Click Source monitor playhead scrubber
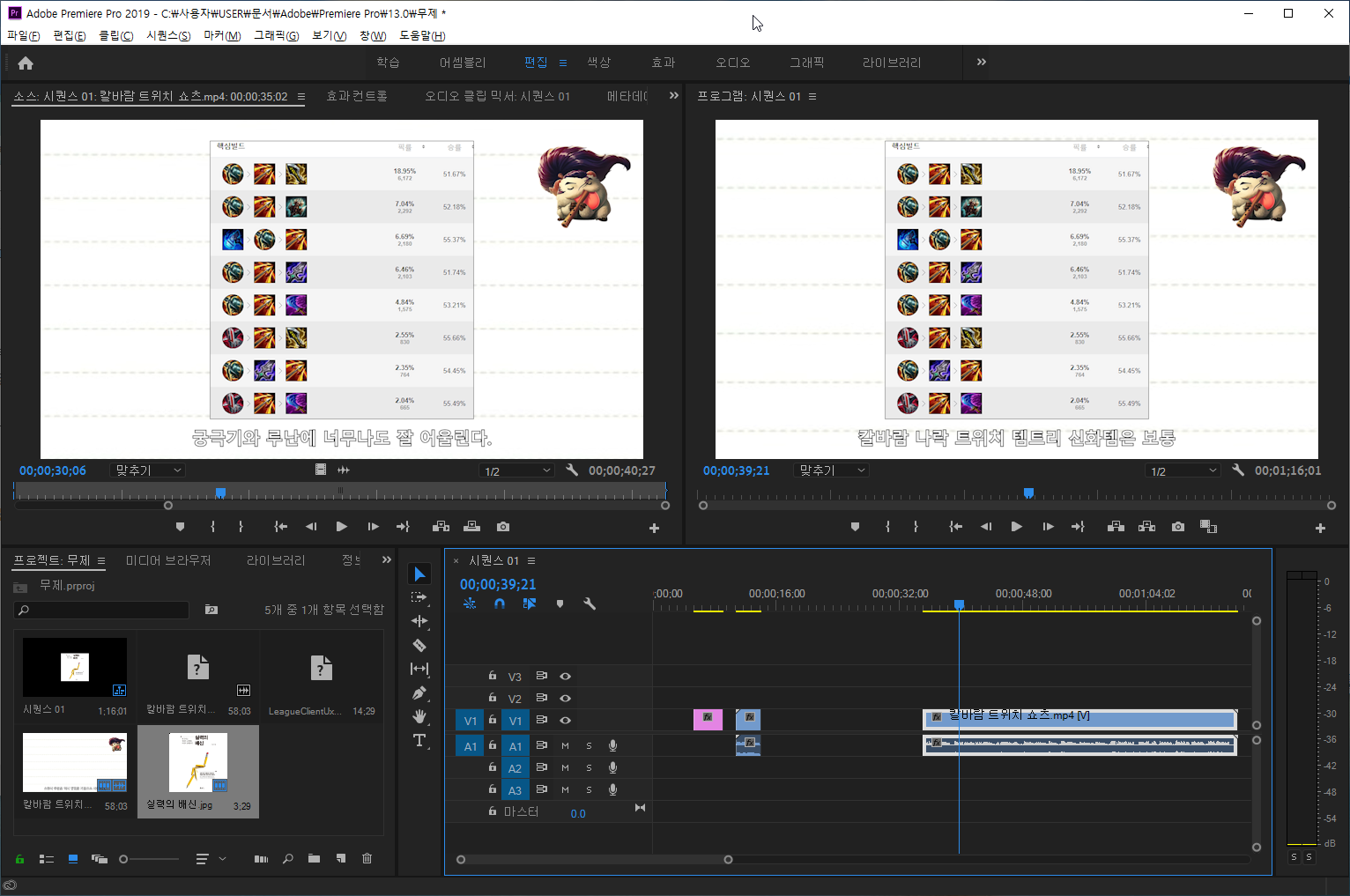Image resolution: width=1350 pixels, height=896 pixels. tap(220, 492)
